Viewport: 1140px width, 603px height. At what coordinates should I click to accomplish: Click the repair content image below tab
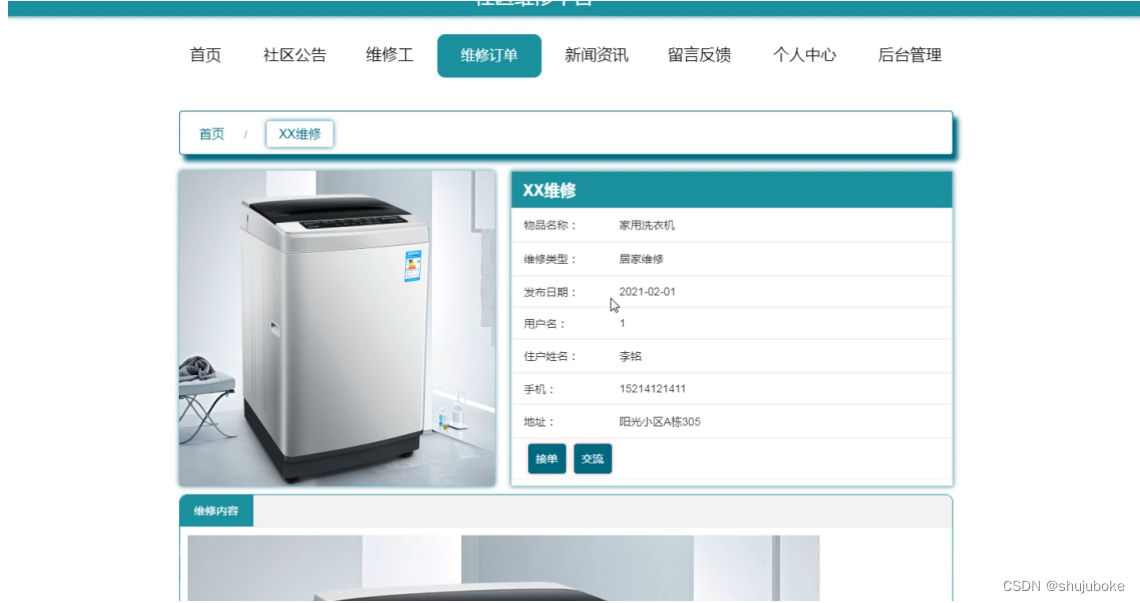point(503,568)
